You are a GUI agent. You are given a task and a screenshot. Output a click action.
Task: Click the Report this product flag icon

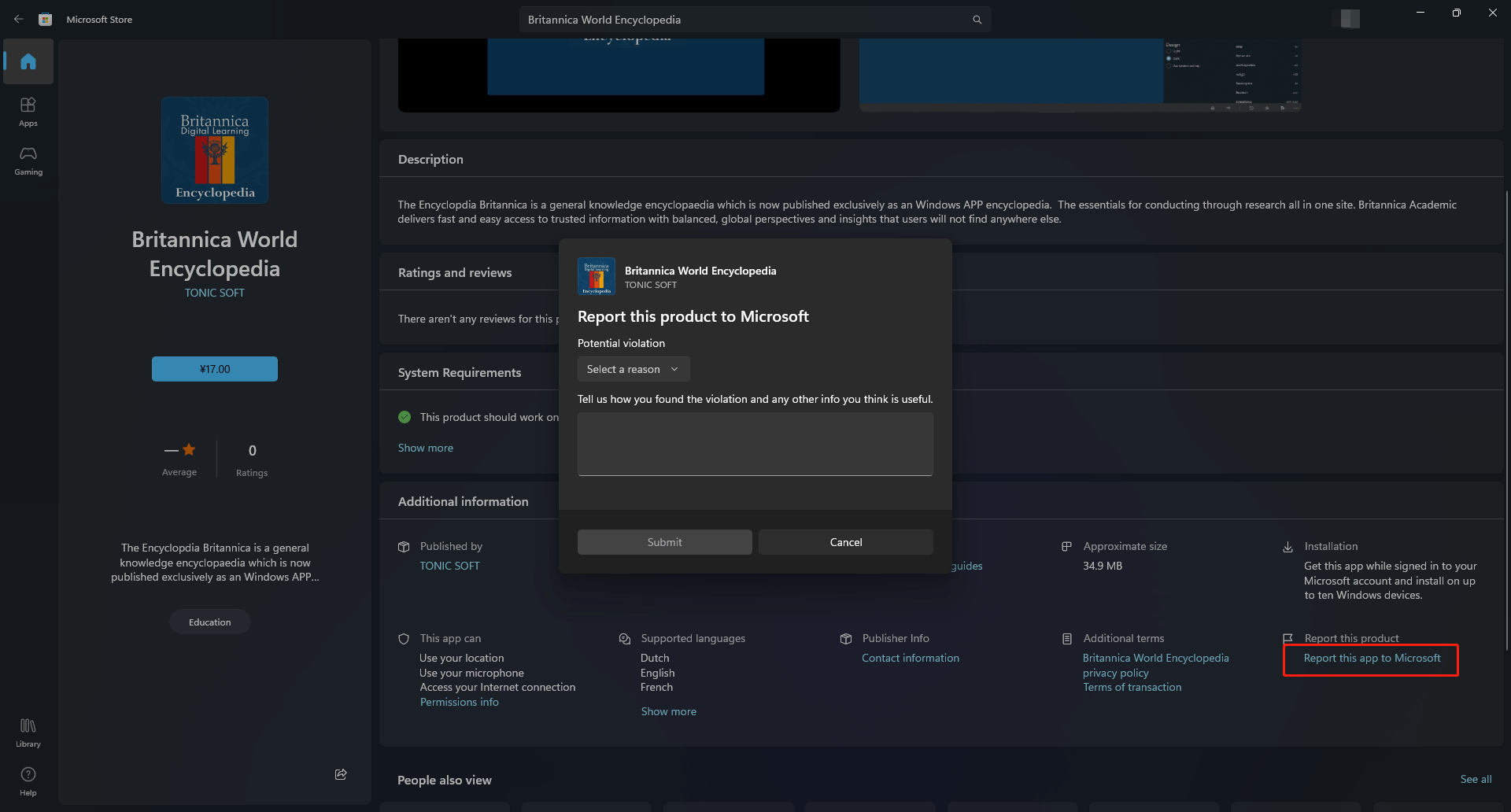1288,639
